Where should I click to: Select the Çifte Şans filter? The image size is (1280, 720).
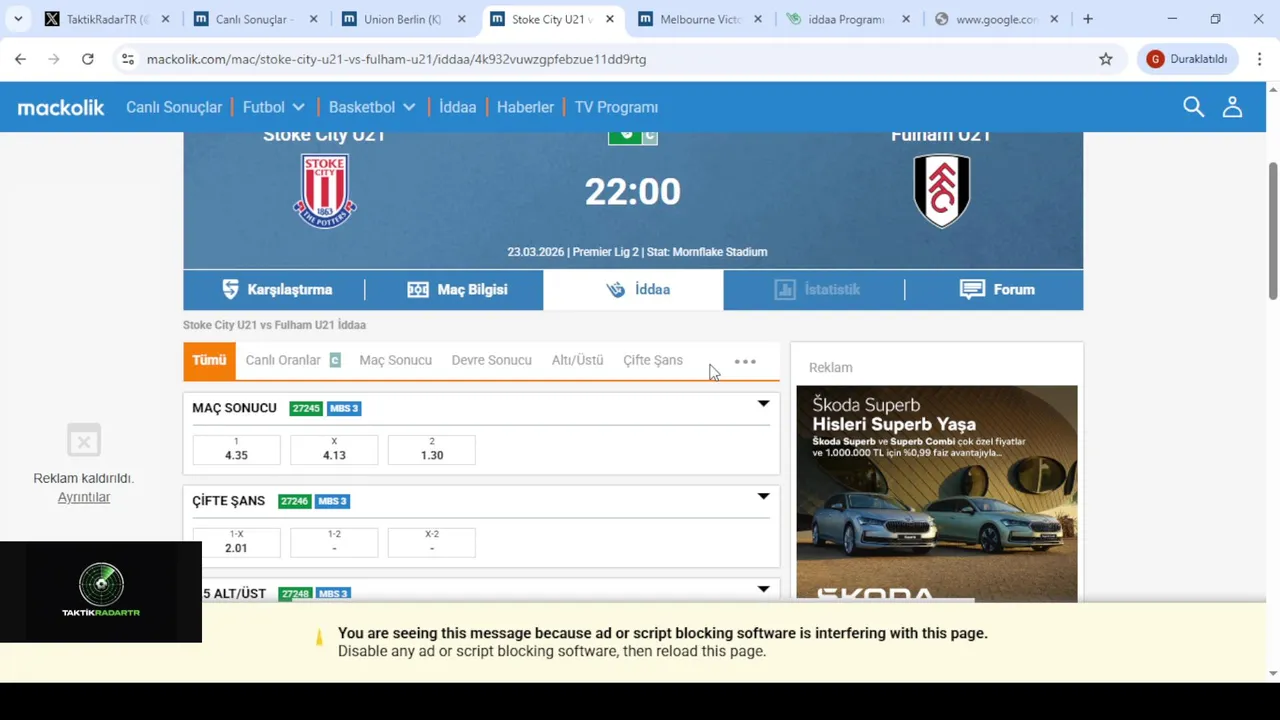pyautogui.click(x=652, y=360)
